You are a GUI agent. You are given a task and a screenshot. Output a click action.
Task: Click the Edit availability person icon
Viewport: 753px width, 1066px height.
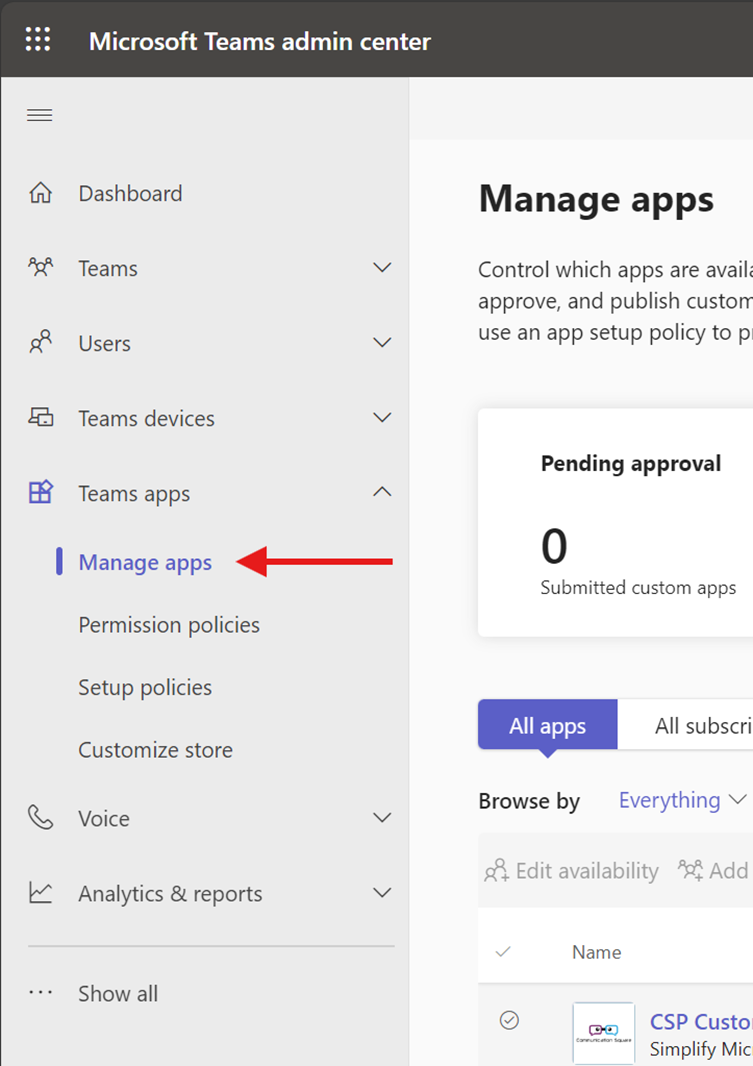[x=496, y=870]
